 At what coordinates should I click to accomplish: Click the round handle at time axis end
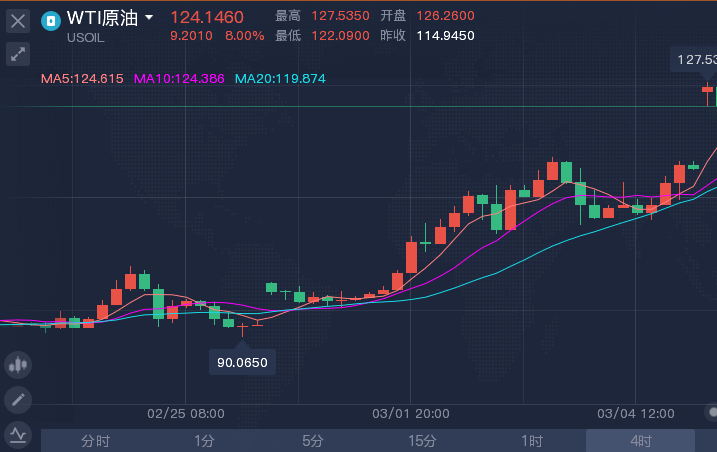tap(712, 412)
